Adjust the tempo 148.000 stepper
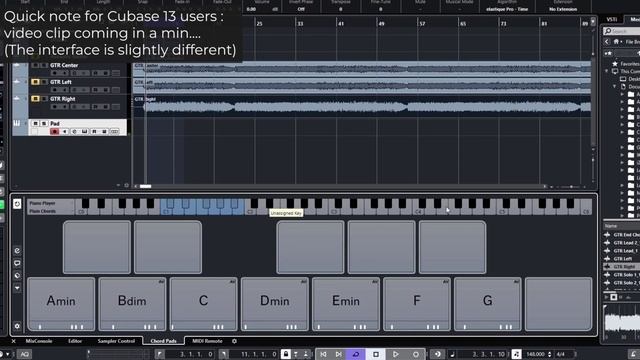Image resolution: width=640 pixels, height=360 pixels. tap(549, 354)
